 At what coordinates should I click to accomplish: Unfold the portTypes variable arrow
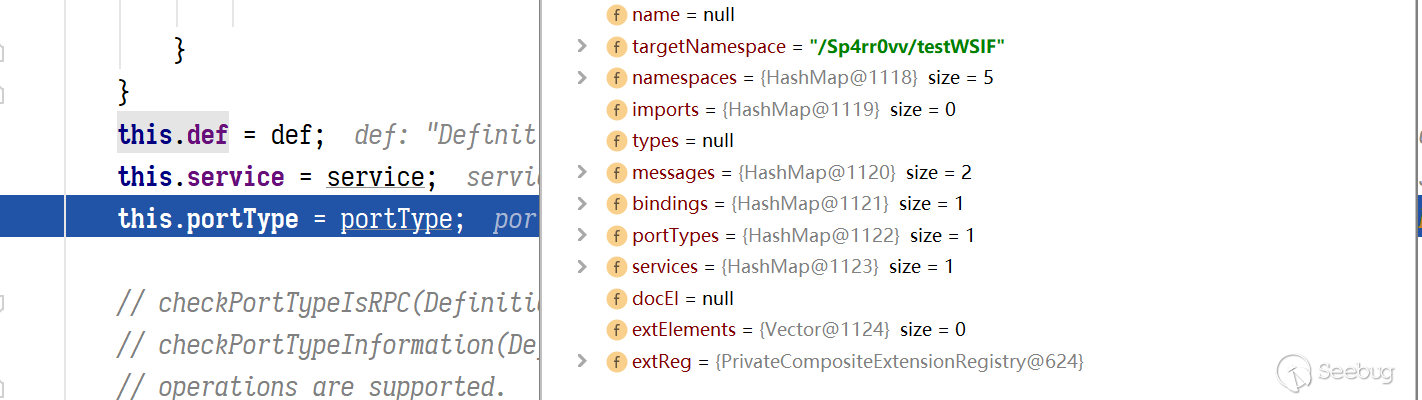pos(582,235)
